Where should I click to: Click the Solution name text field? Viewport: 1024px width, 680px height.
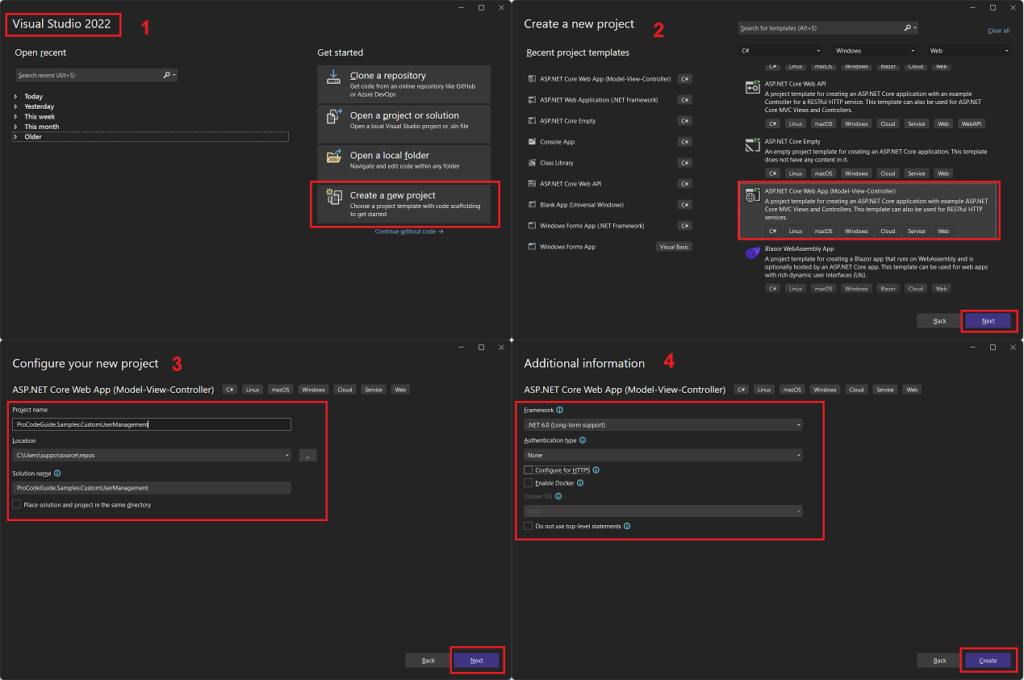coord(152,488)
